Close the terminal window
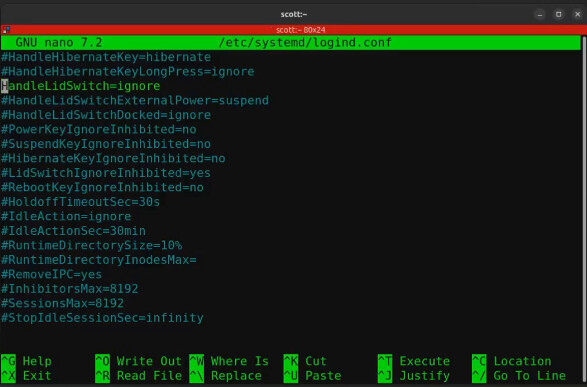587x387 pixels. tap(577, 15)
